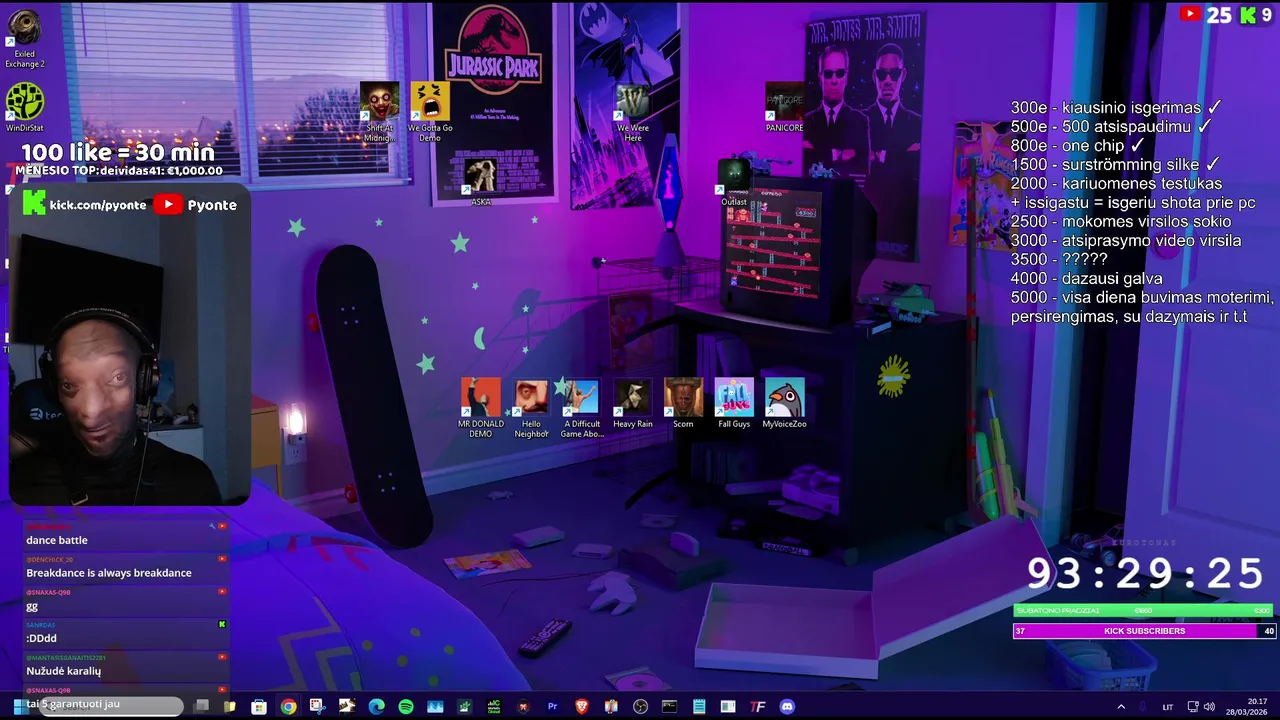
Task: Open File Explorer from the taskbar
Action: (x=229, y=706)
